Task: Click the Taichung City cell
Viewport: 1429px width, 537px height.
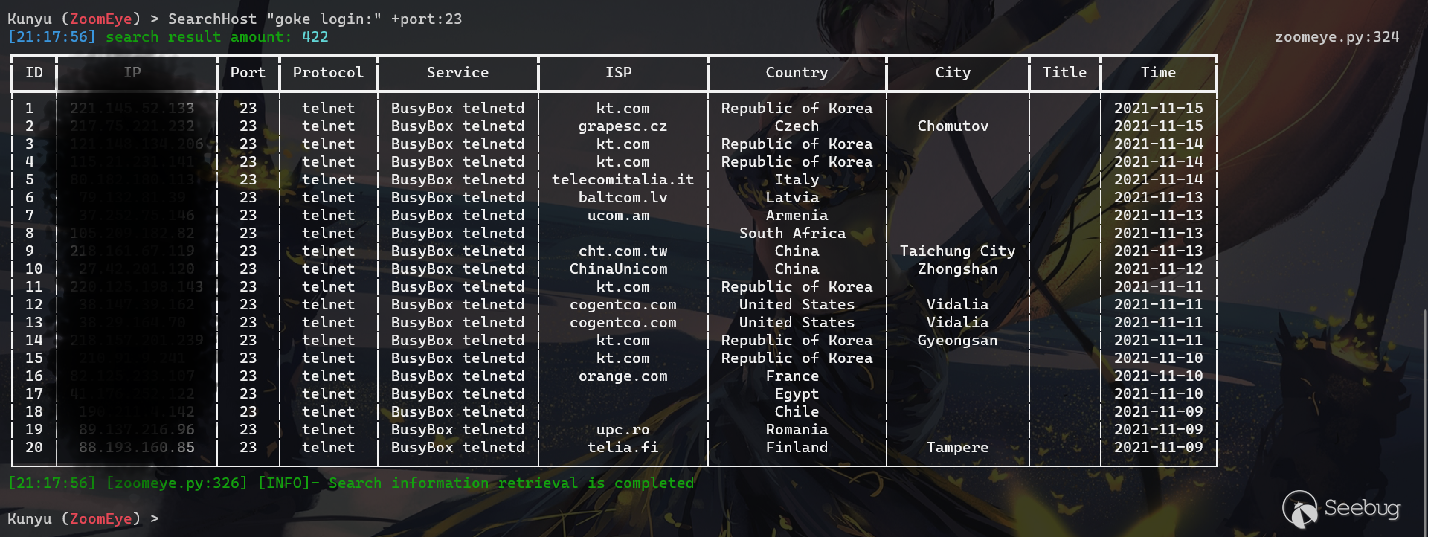Action: 957,251
